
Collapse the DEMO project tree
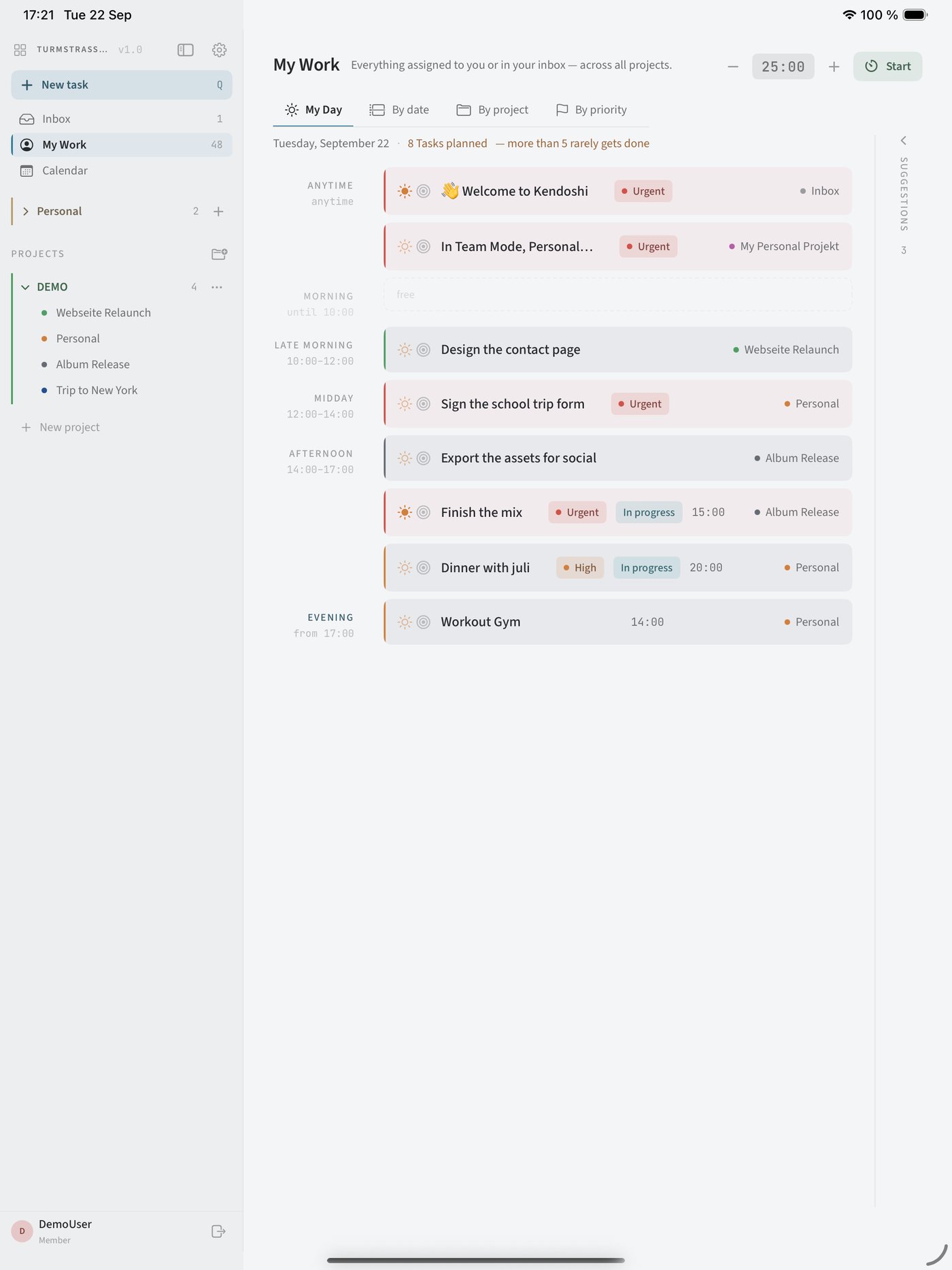(25, 287)
